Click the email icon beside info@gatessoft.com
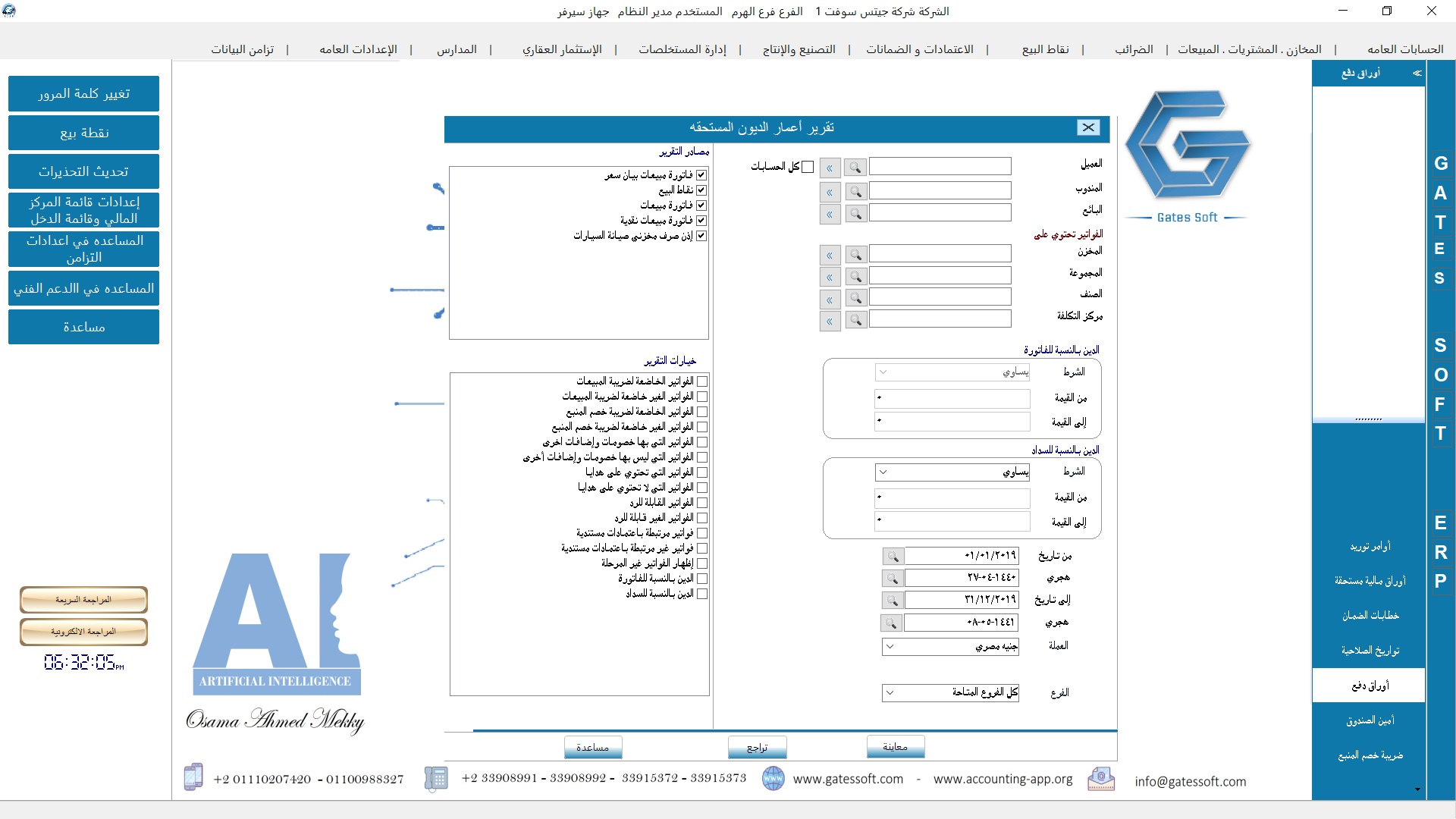 (x=1101, y=779)
